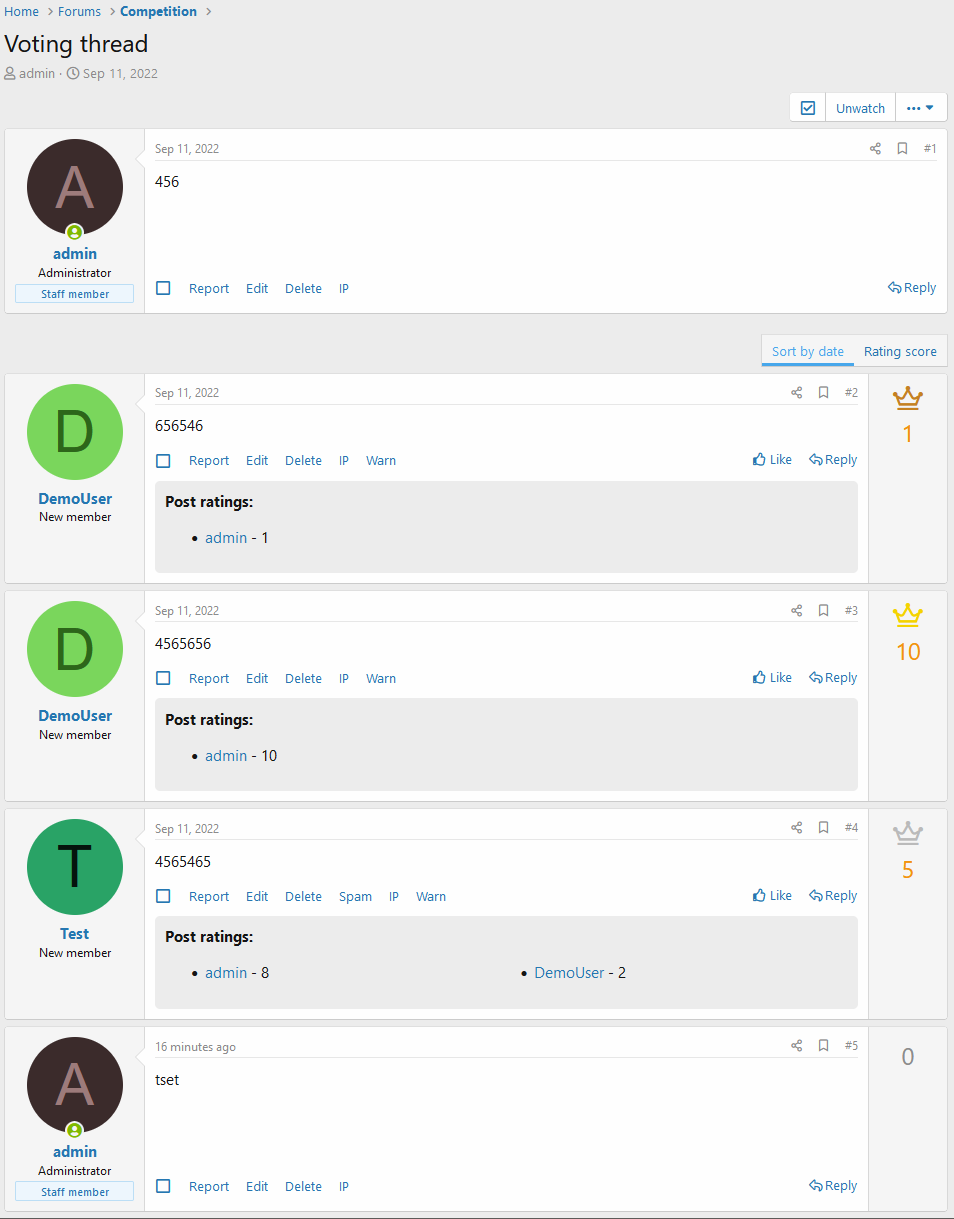The width and height of the screenshot is (954, 1219).
Task: Bookmark post #4 via its bookmark icon
Action: (x=823, y=828)
